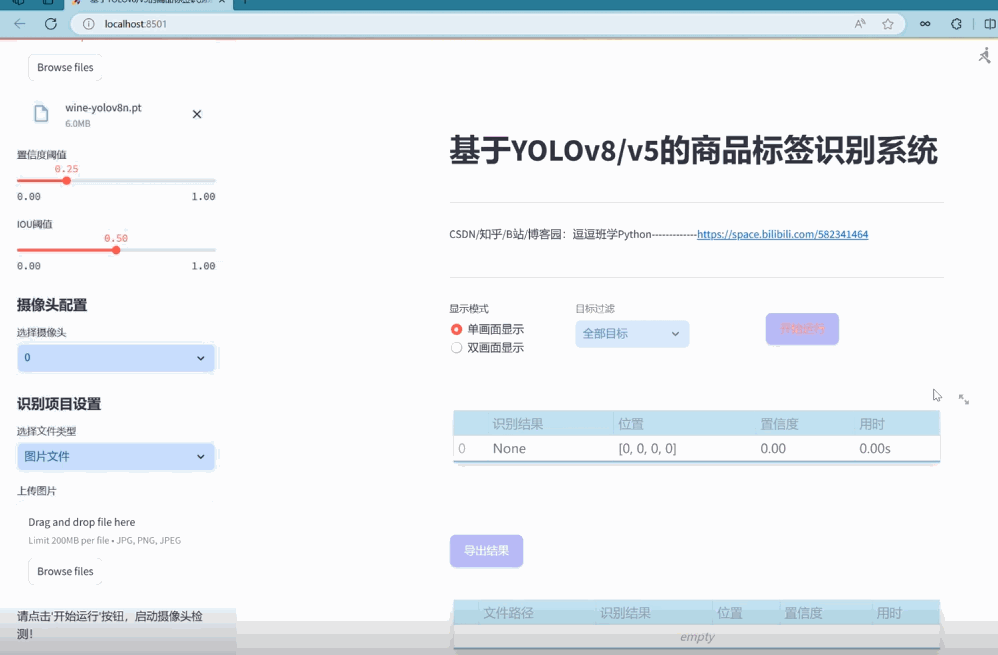
Task: Reload the page with refresh icon
Action: tap(51, 24)
